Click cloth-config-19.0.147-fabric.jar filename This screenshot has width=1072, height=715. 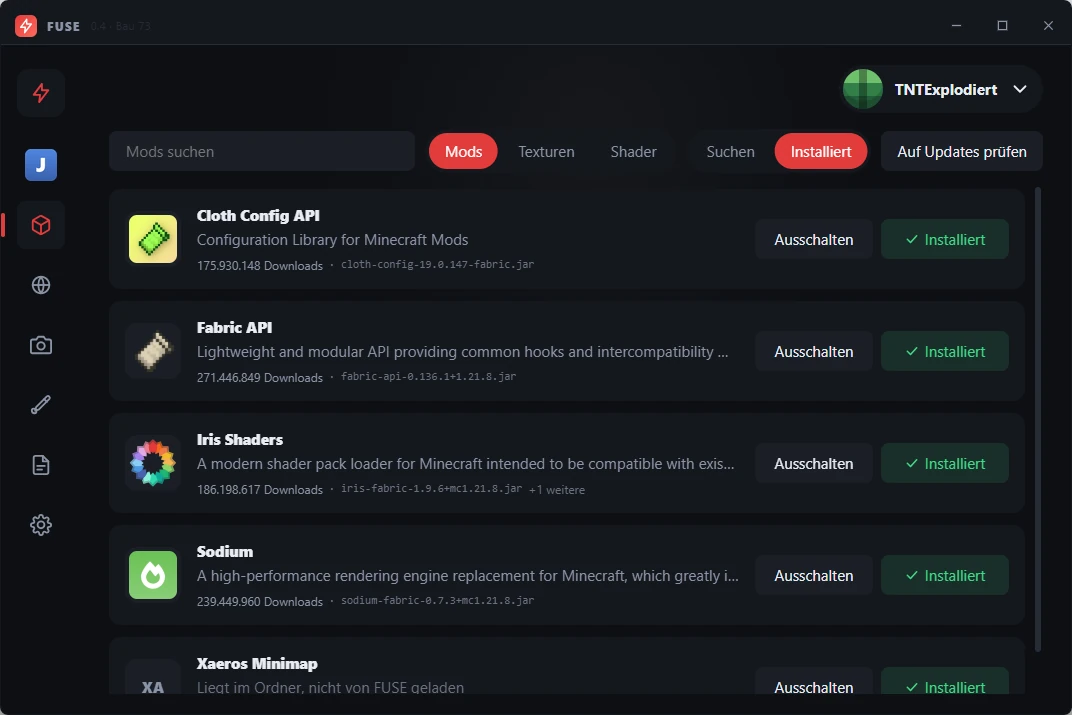(438, 265)
